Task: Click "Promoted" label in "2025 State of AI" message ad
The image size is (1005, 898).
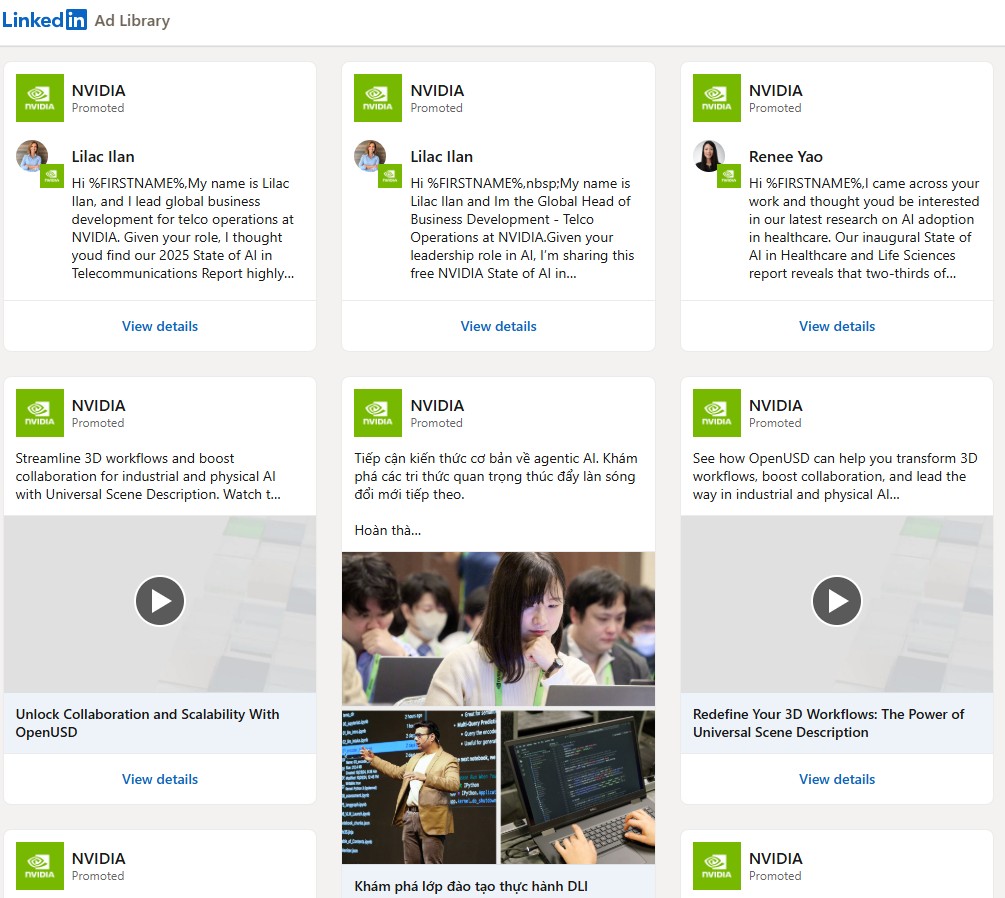Action: 98,108
